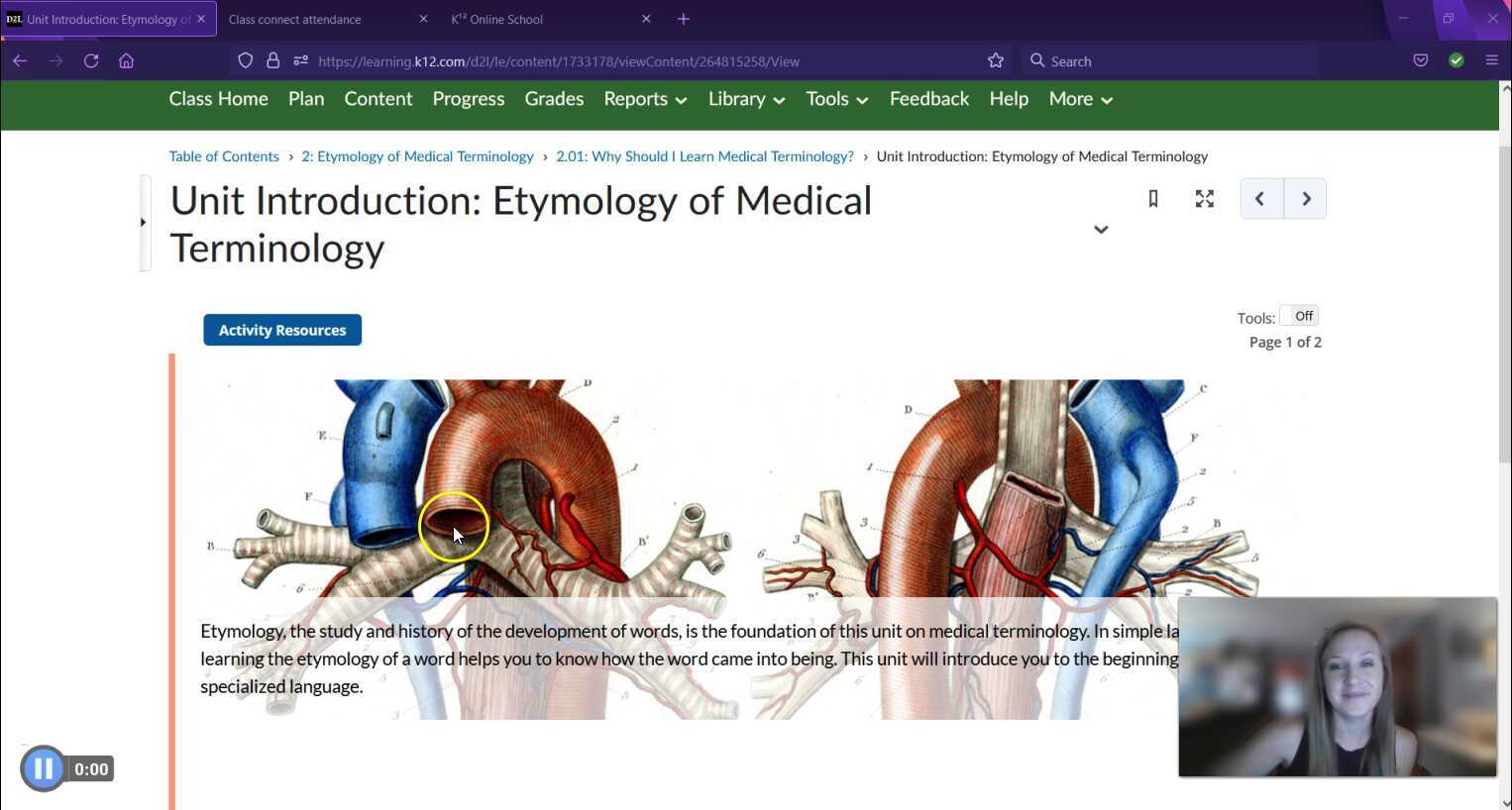This screenshot has height=810, width=1512.
Task: Go to previous content page arrow
Action: click(1260, 199)
